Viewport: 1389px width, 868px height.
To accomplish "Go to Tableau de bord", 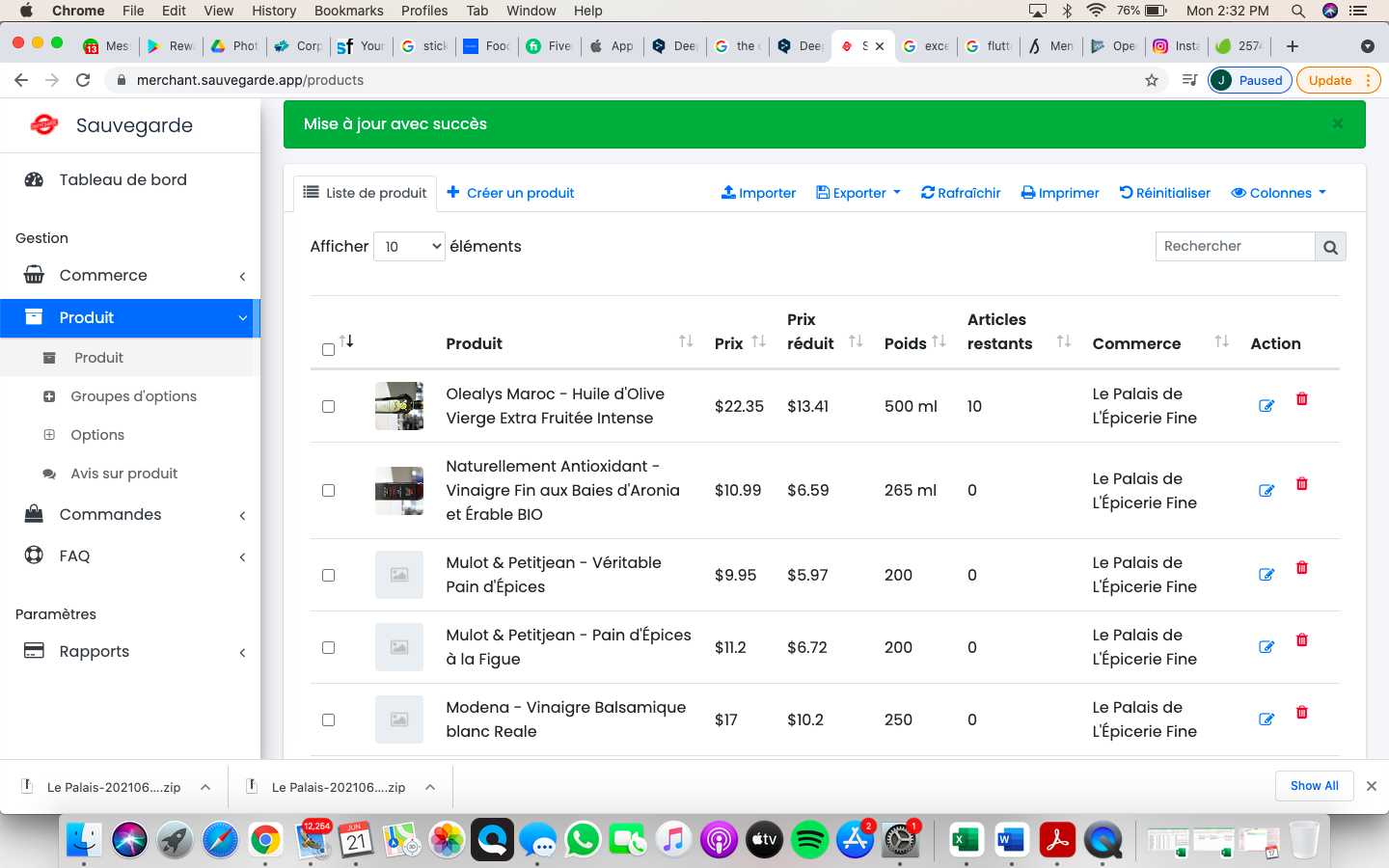I will point(123,179).
